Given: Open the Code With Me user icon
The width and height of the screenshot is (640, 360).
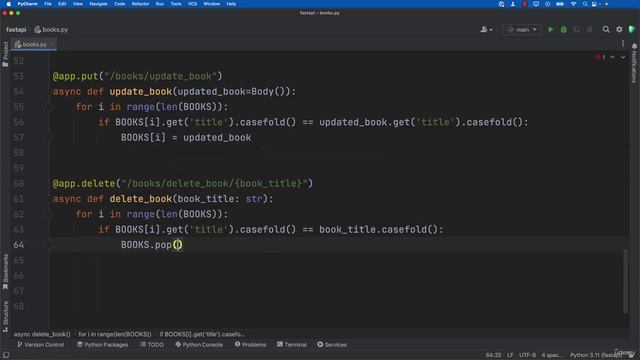Looking at the screenshot, I should click(x=486, y=29).
